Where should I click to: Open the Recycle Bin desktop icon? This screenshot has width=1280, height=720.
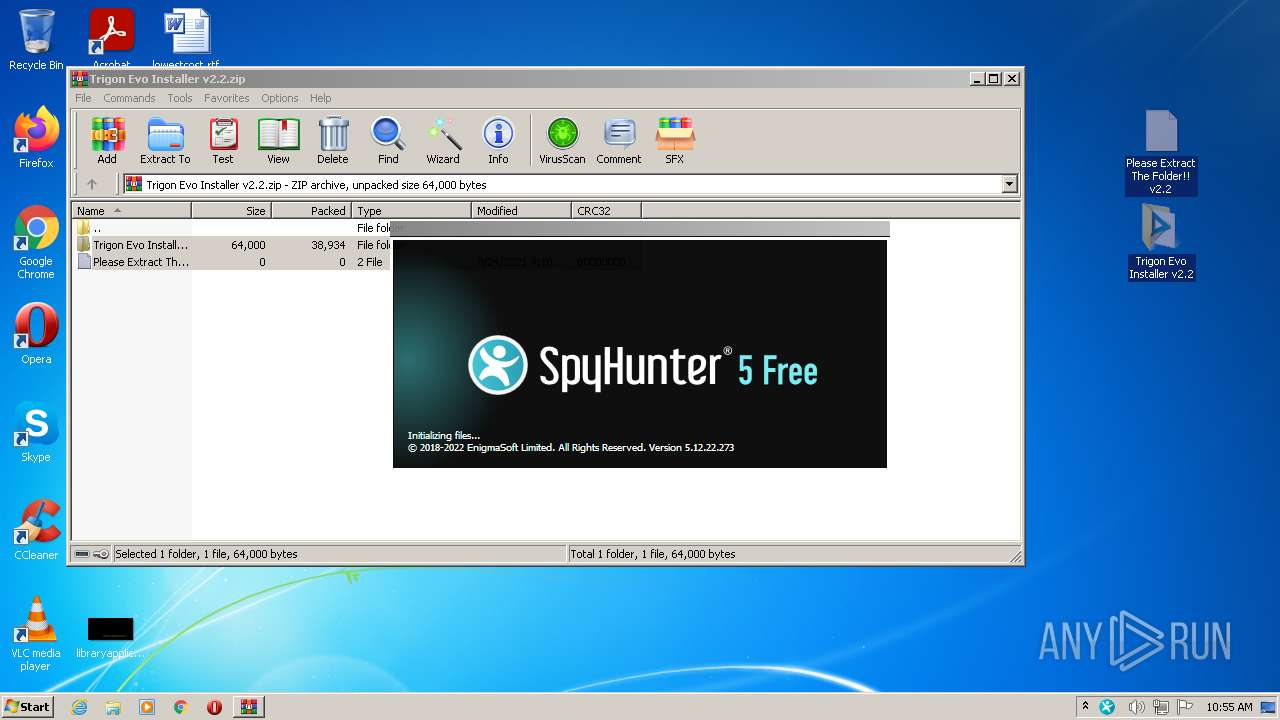tap(36, 40)
